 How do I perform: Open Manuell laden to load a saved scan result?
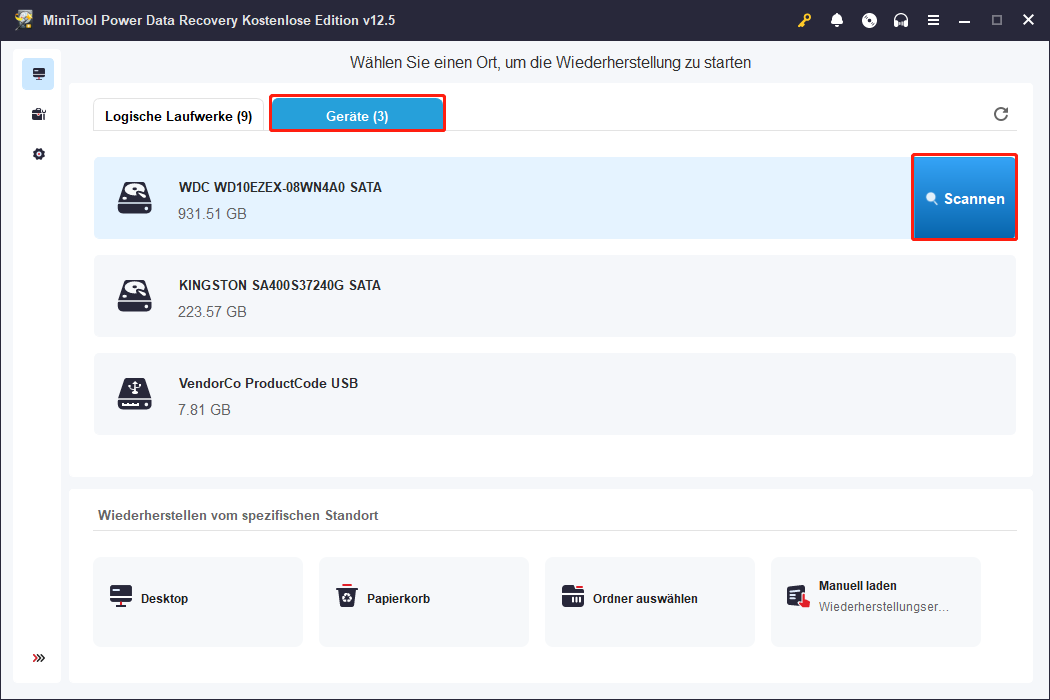(876, 602)
